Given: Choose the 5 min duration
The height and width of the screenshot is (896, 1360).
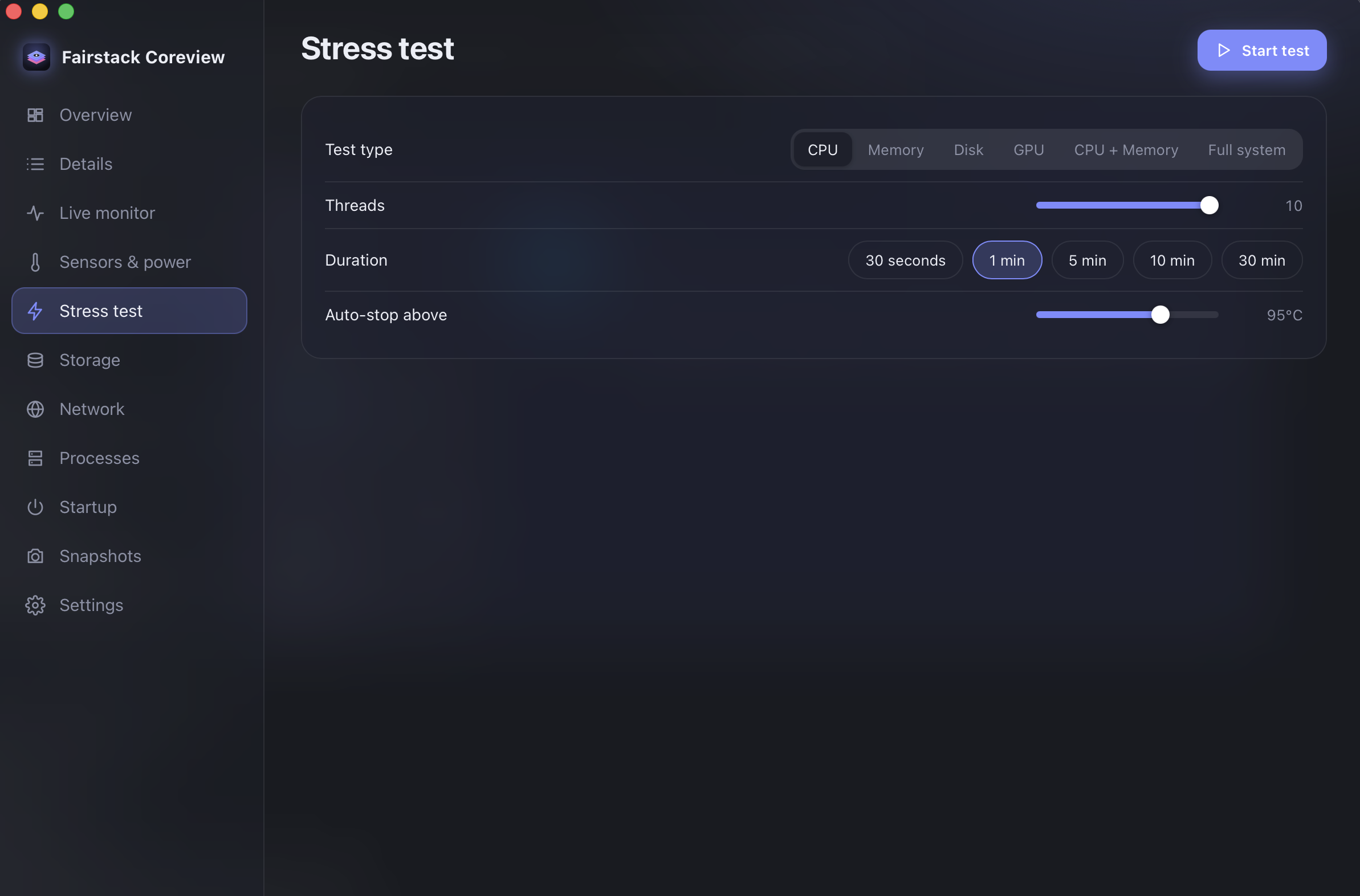Looking at the screenshot, I should tap(1087, 260).
